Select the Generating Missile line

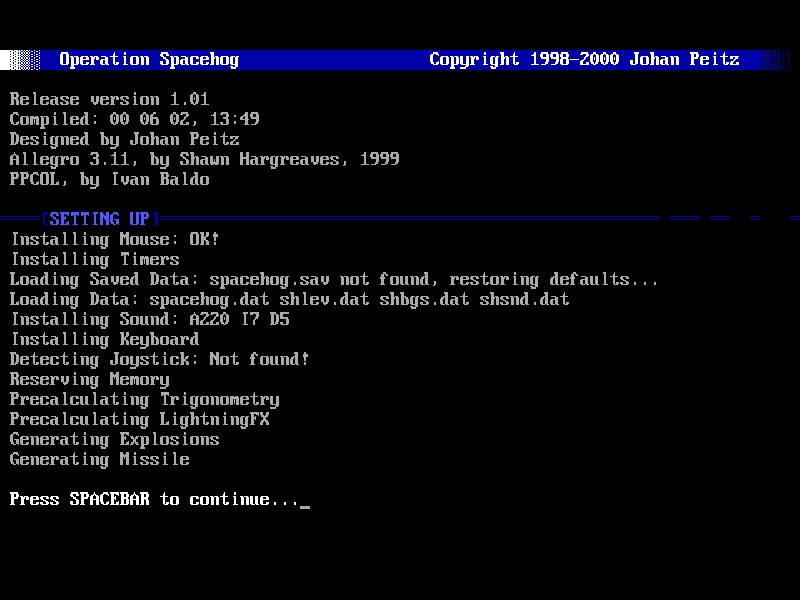(x=99, y=460)
